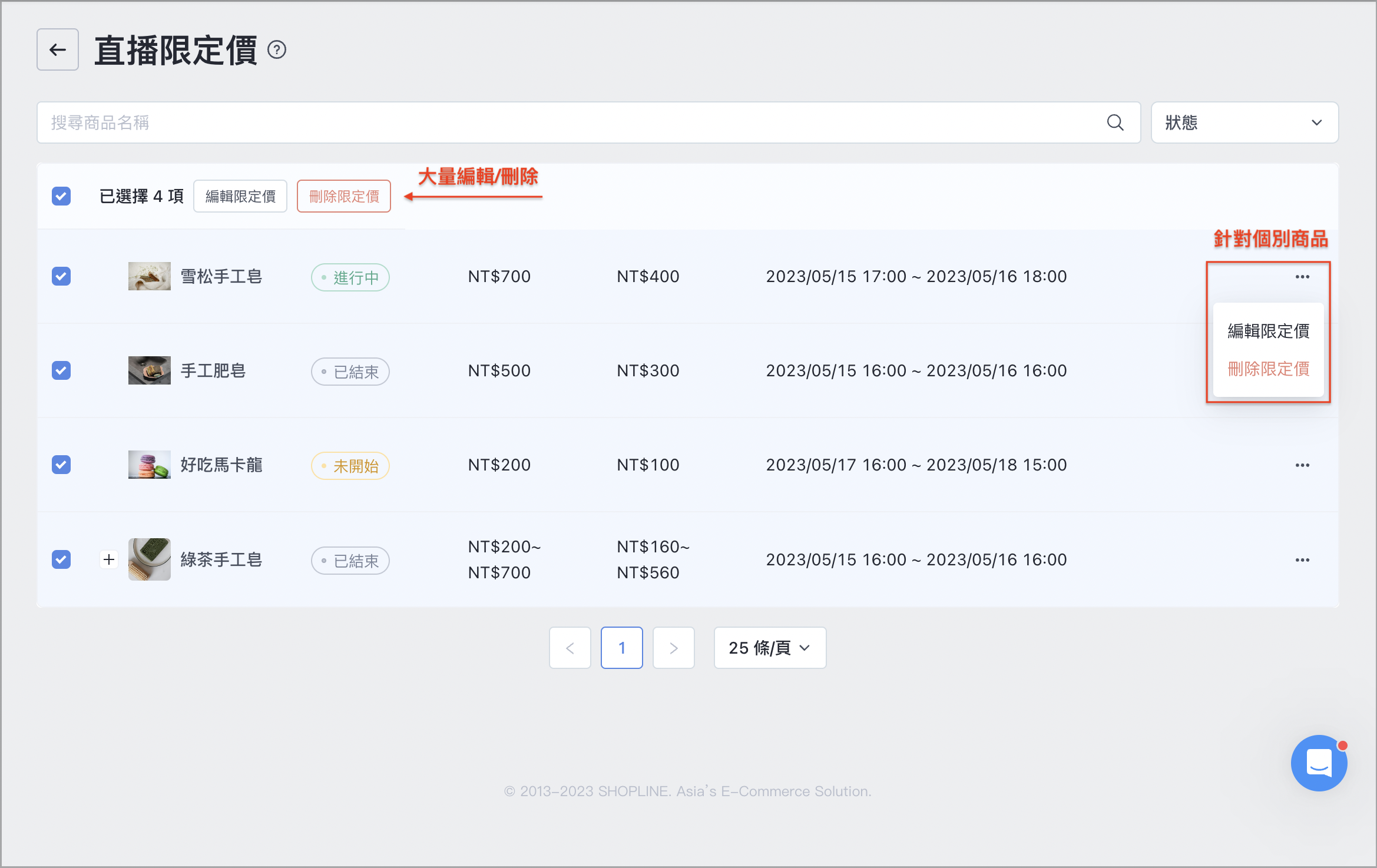
Task: Click the NT$700 price of 雪松手工皂
Action: click(499, 276)
